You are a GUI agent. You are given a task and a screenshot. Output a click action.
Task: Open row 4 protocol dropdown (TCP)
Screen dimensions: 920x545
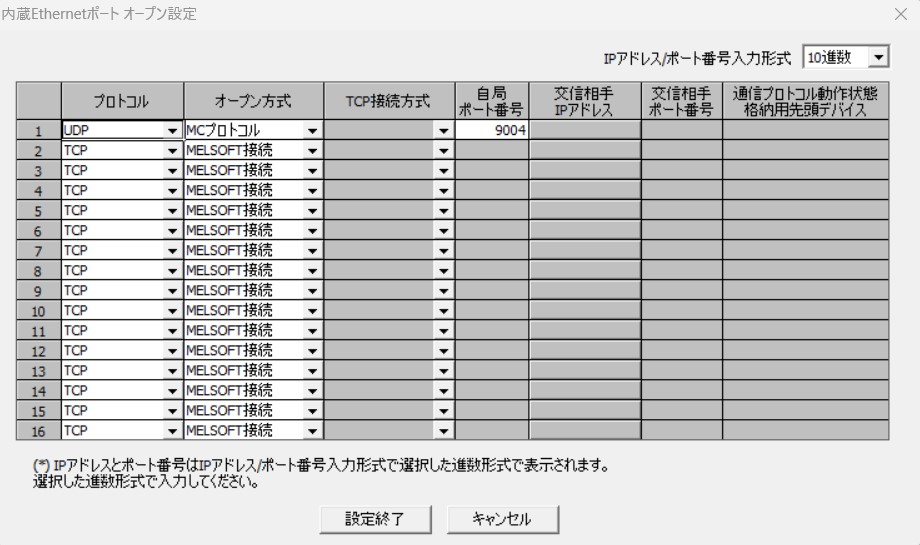pyautogui.click(x=122, y=191)
